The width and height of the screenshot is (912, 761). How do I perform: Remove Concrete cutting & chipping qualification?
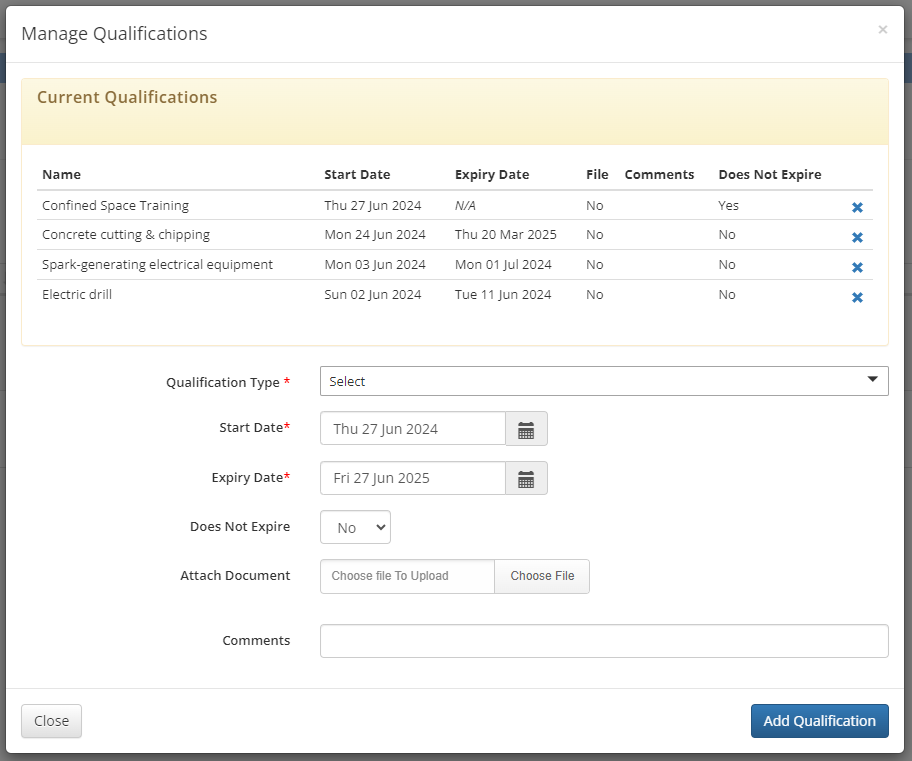[x=857, y=237]
